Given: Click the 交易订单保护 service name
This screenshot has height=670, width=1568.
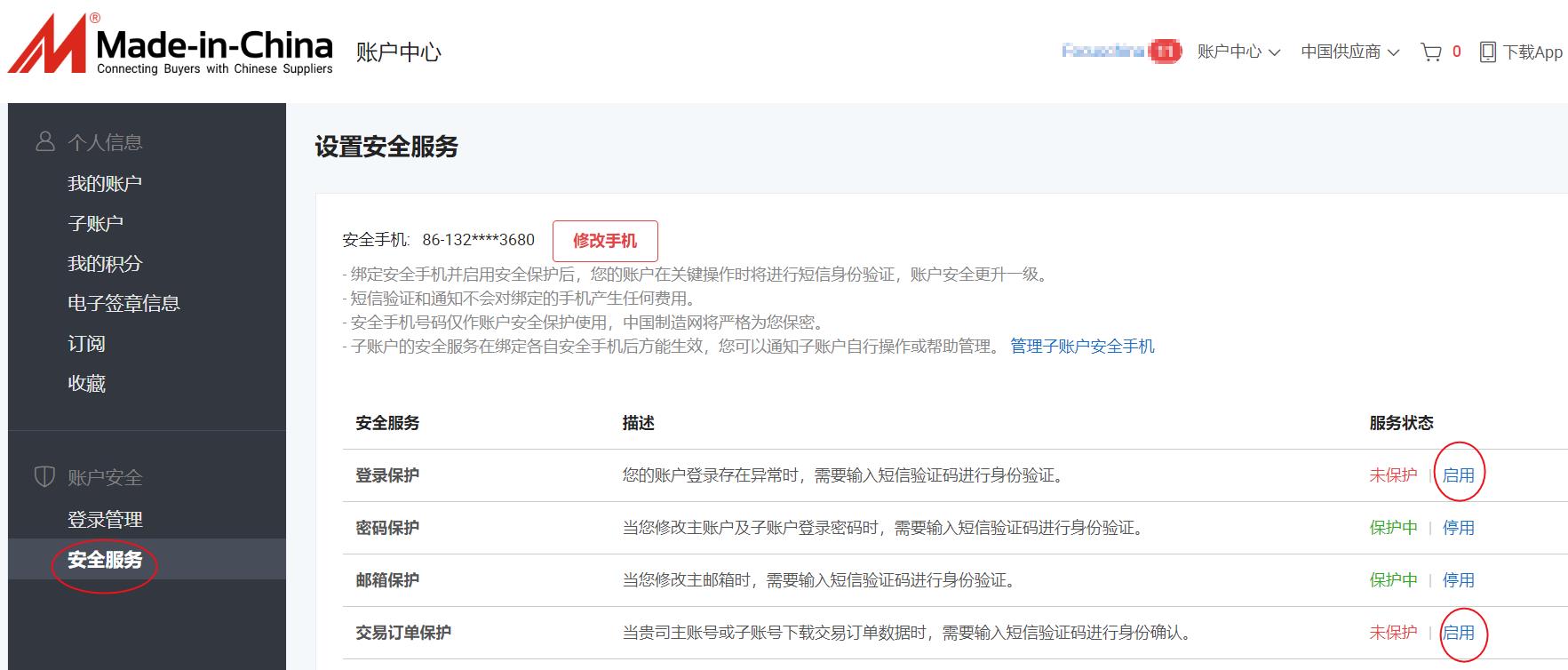Looking at the screenshot, I should [x=403, y=633].
